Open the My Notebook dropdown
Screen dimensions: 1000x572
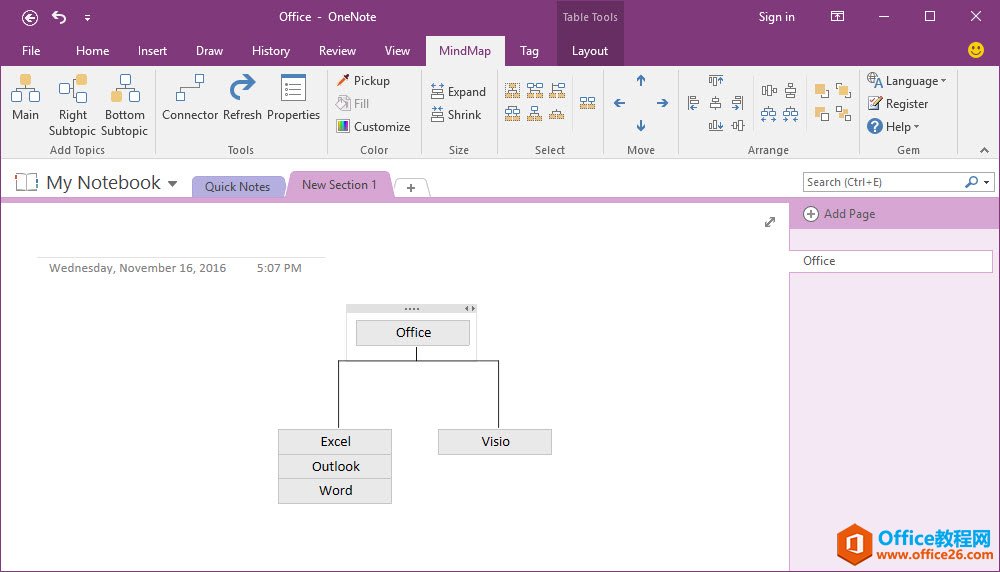pos(172,184)
